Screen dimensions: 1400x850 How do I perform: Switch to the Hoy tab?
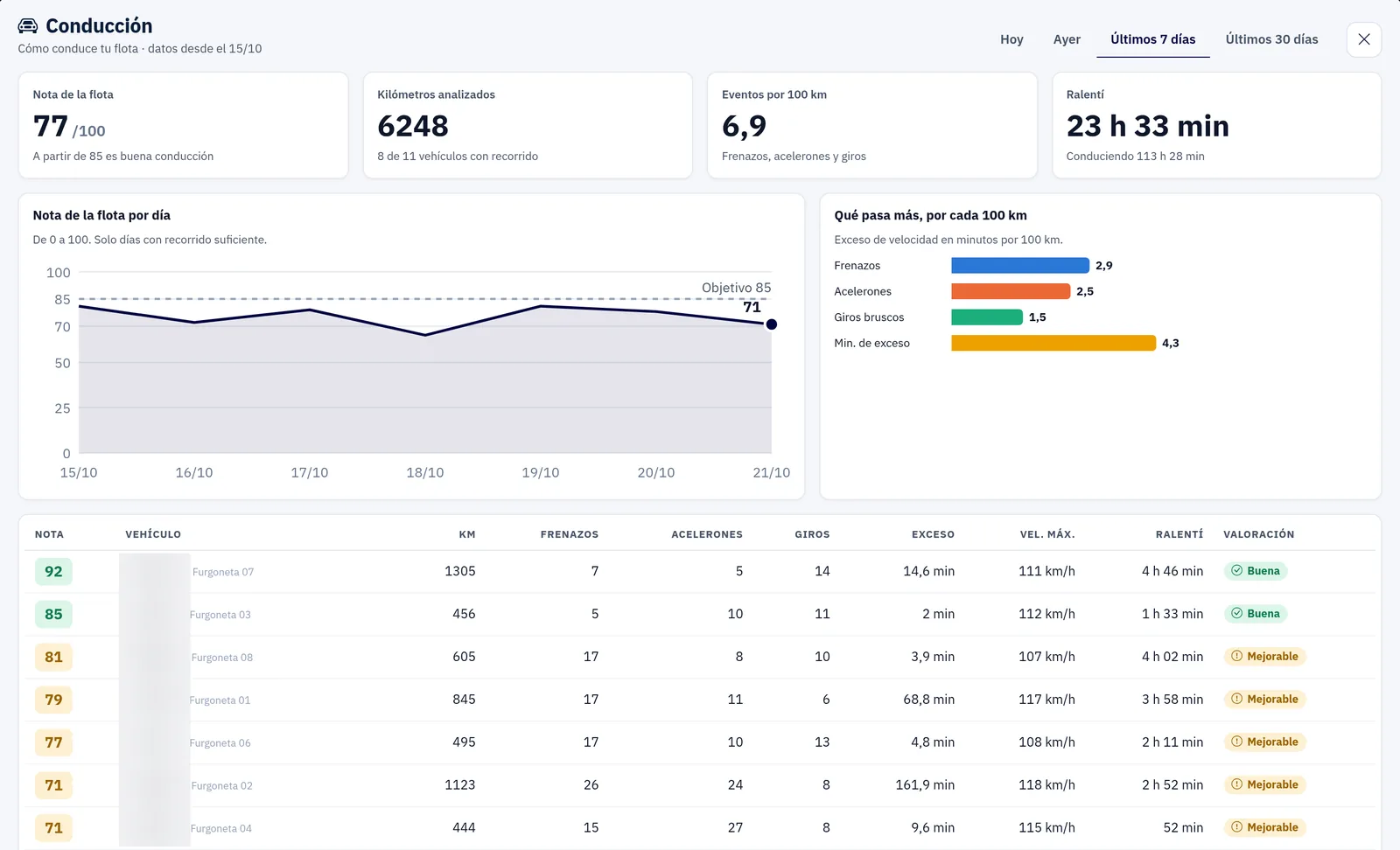coord(1011,39)
